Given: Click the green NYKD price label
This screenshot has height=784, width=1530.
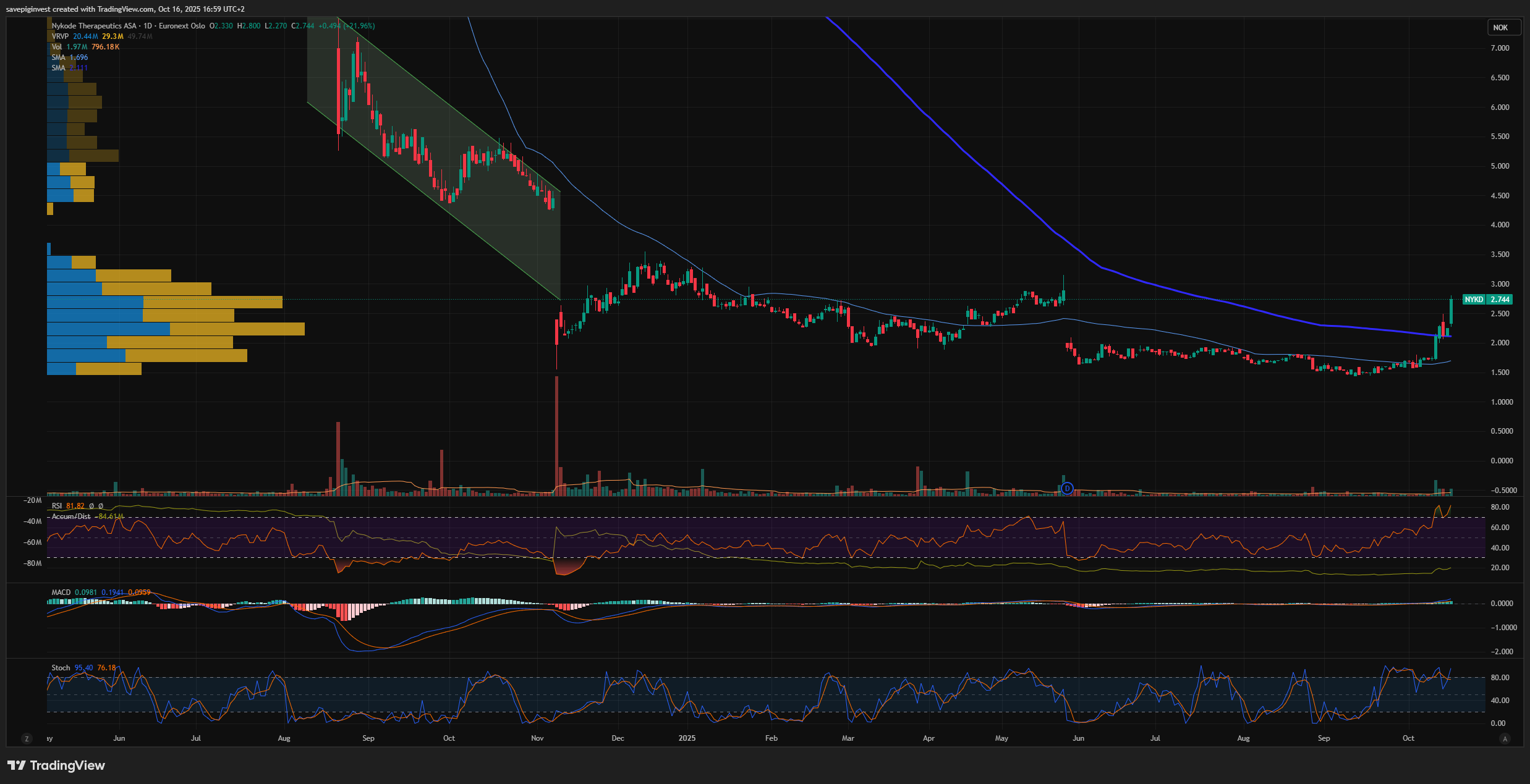Looking at the screenshot, I should pos(1473,300).
